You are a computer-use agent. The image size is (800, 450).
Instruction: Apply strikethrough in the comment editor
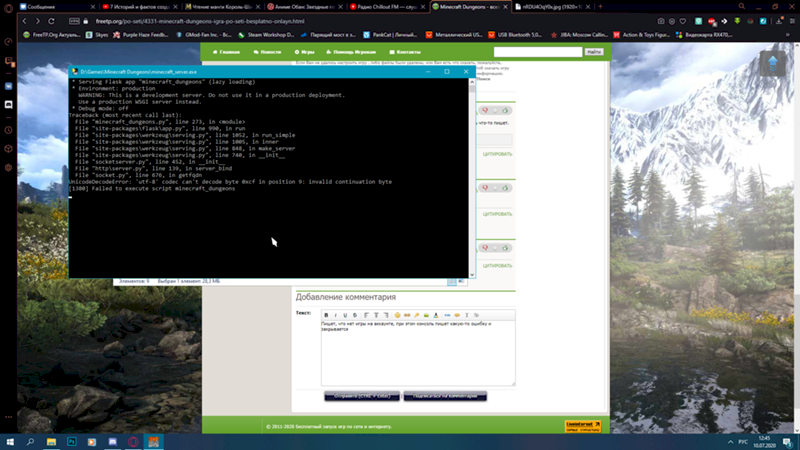(x=355, y=315)
